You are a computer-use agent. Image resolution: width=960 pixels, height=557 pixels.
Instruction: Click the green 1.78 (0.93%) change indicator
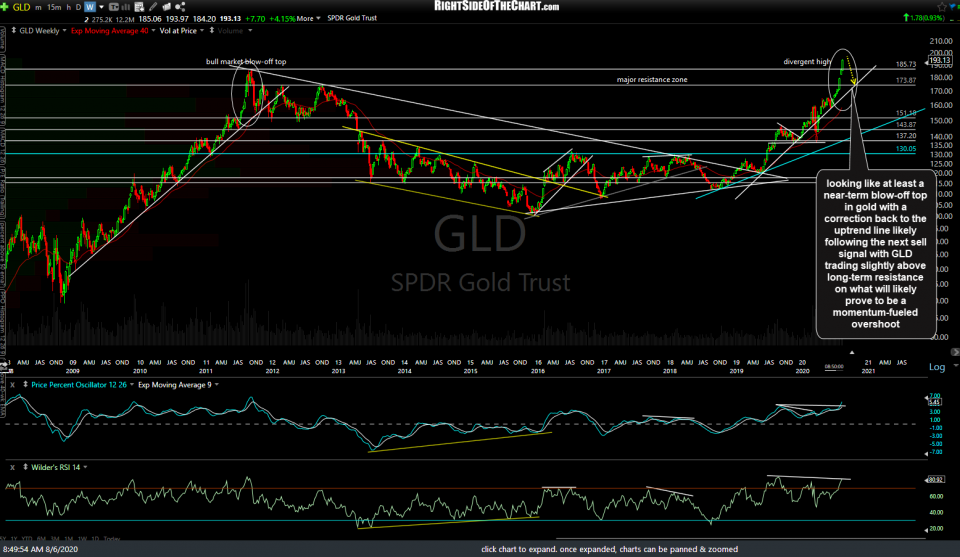click(x=924, y=18)
